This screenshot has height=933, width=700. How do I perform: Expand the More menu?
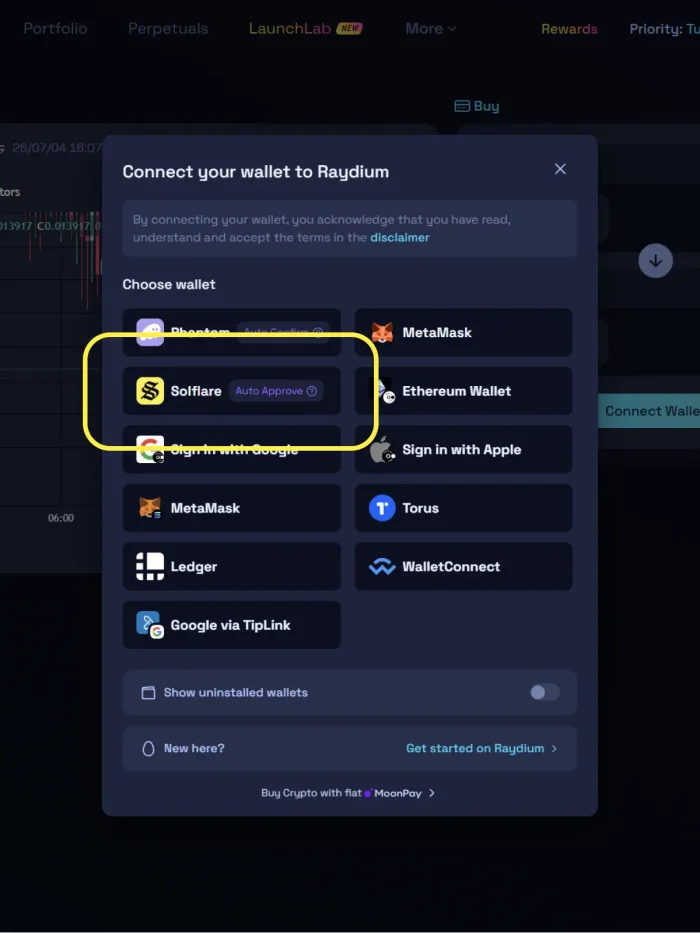(430, 29)
